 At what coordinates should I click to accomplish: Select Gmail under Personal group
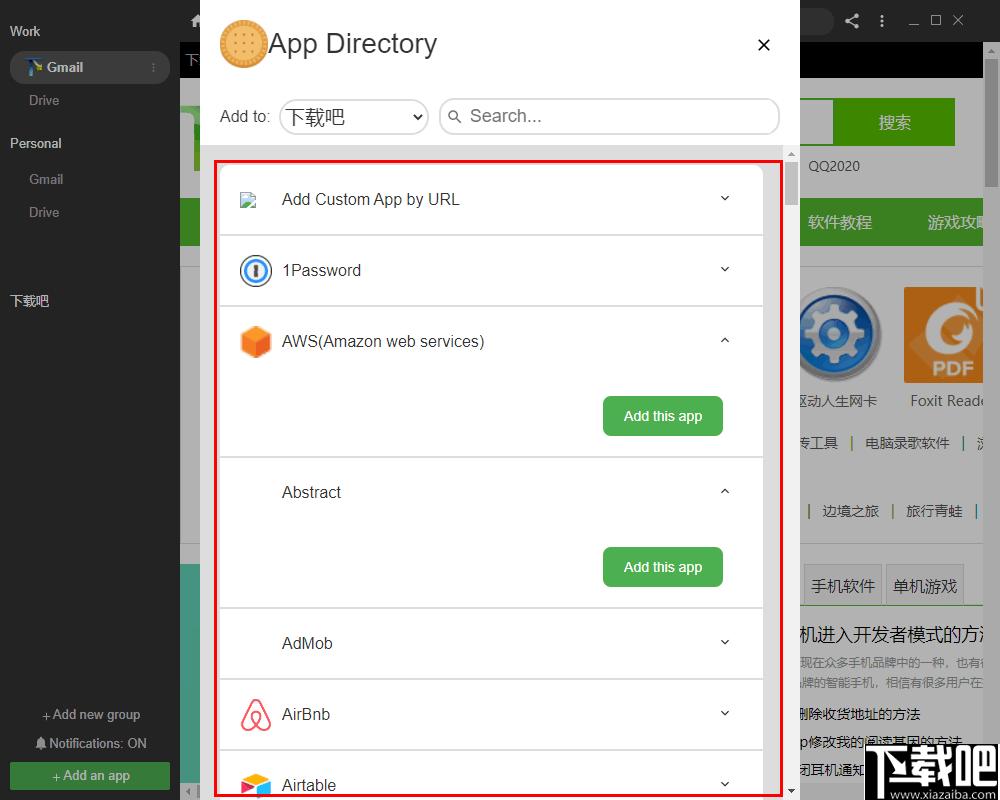pyautogui.click(x=46, y=179)
